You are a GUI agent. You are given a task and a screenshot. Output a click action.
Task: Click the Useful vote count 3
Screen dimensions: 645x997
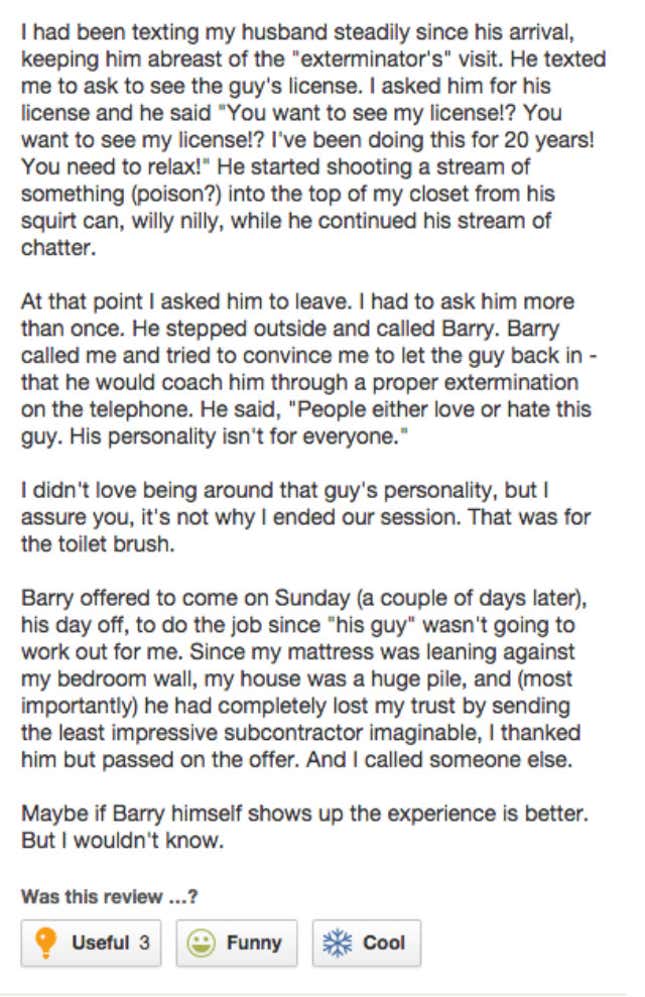tap(144, 942)
